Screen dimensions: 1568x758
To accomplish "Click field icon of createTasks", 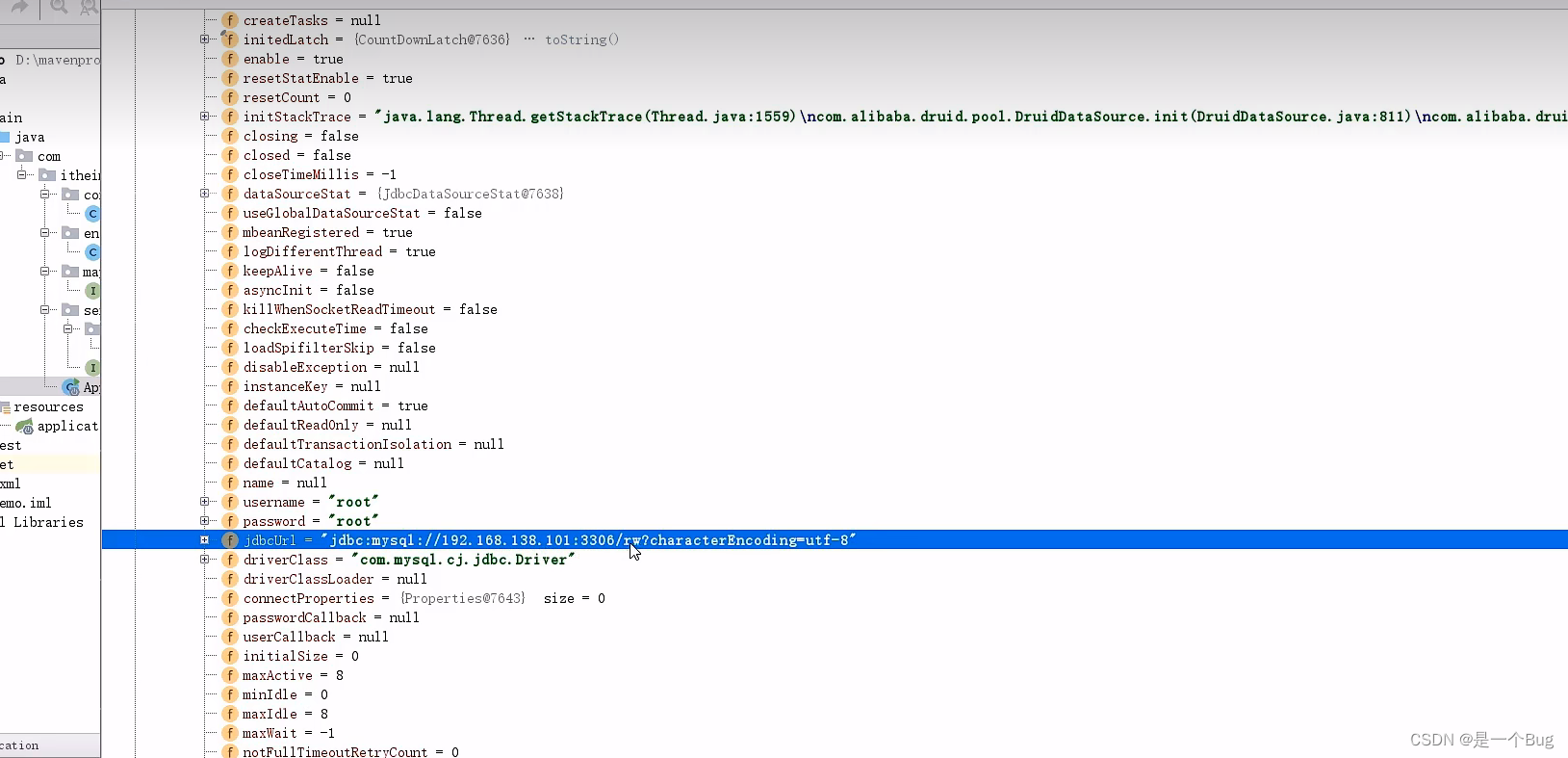I will tap(230, 20).
